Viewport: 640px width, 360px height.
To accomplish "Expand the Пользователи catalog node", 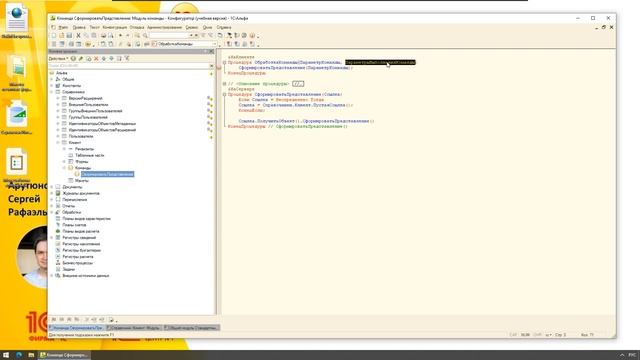I will 58,136.
